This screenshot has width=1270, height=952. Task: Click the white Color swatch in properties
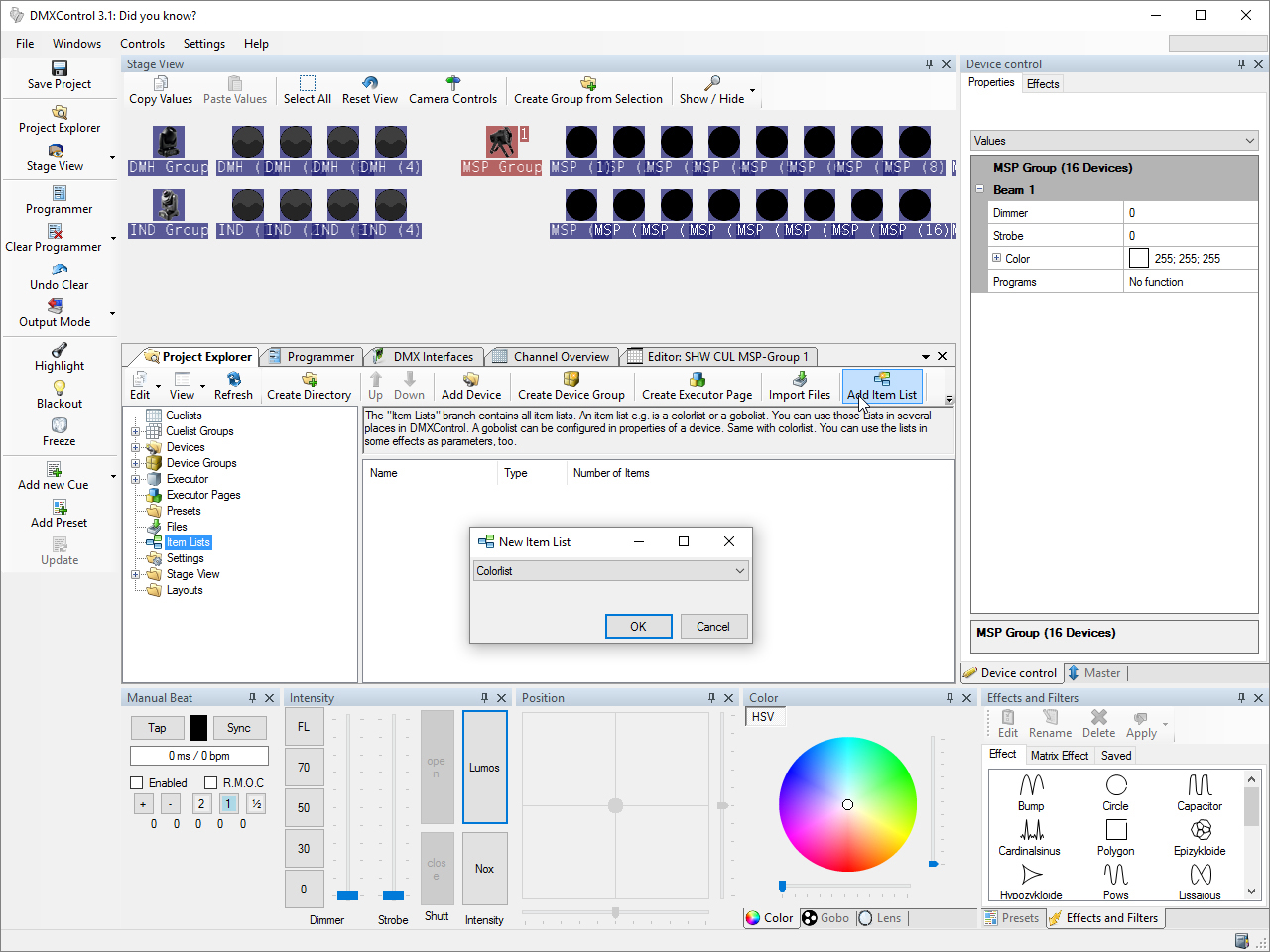(x=1139, y=259)
